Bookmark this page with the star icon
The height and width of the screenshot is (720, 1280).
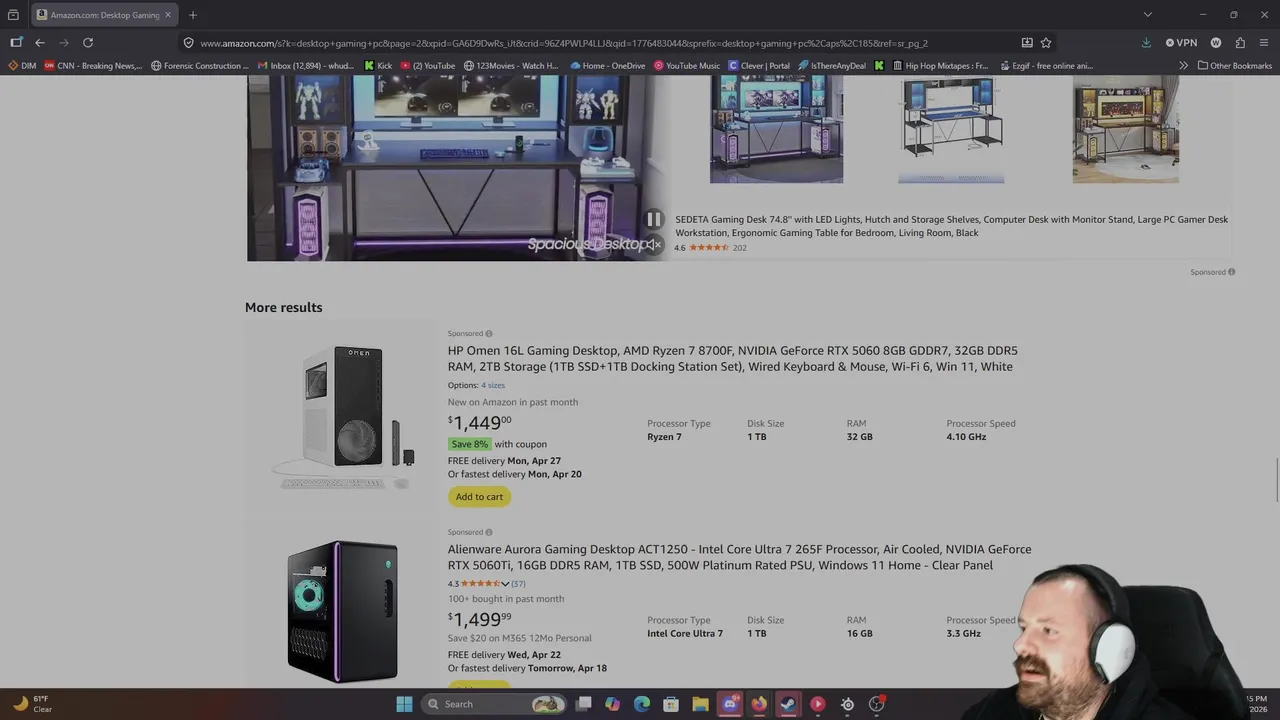(x=1046, y=43)
